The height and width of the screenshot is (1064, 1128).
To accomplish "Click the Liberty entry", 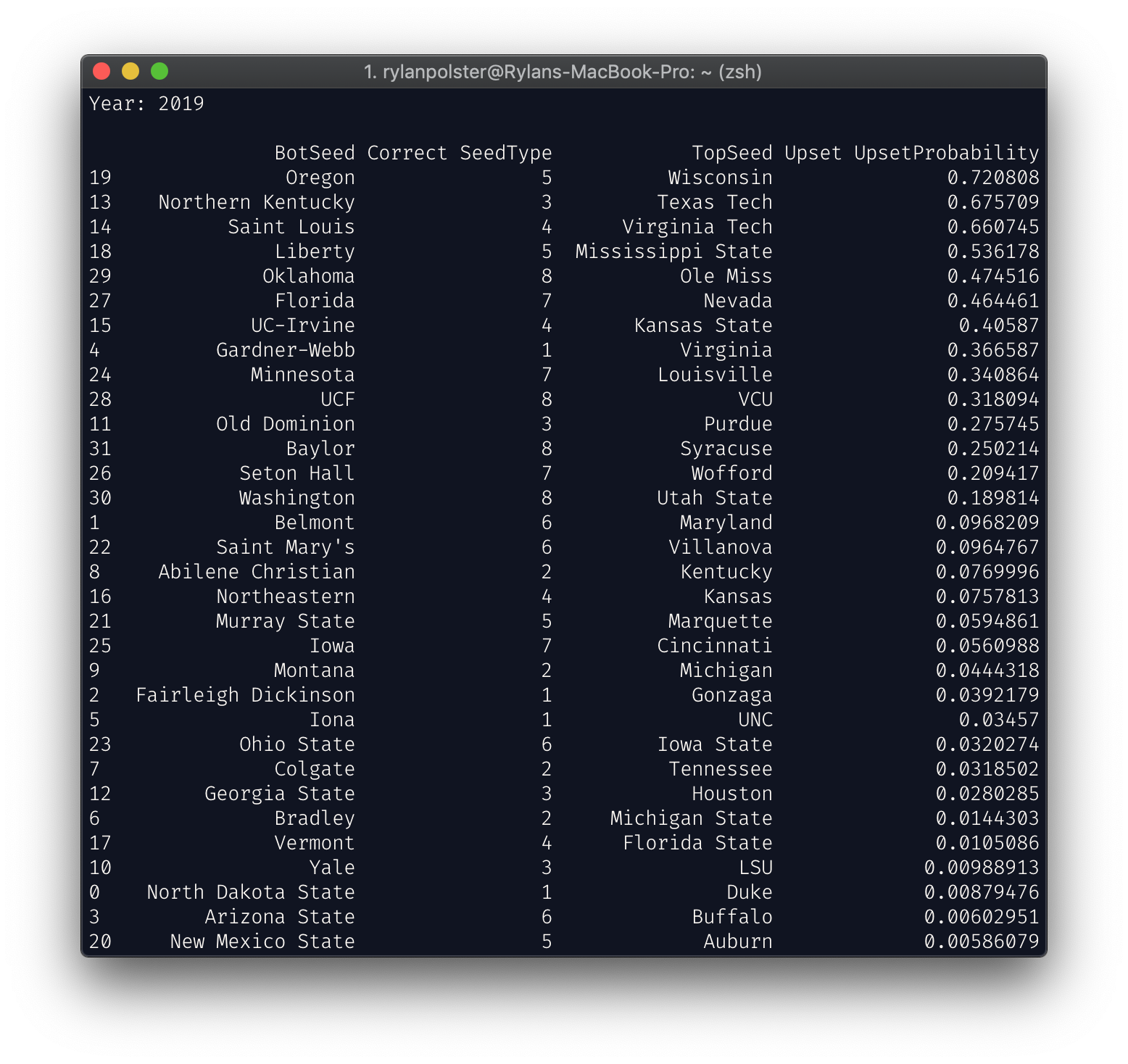I will pyautogui.click(x=315, y=252).
